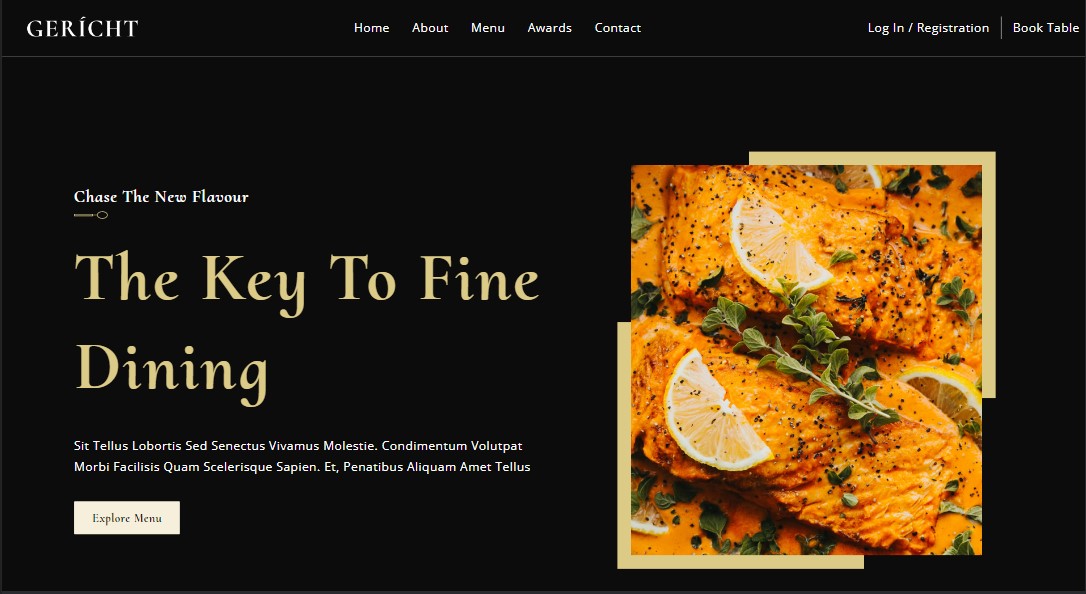Screen dimensions: 1086x594
Task: Navigate to the Contact page
Action: (618, 28)
